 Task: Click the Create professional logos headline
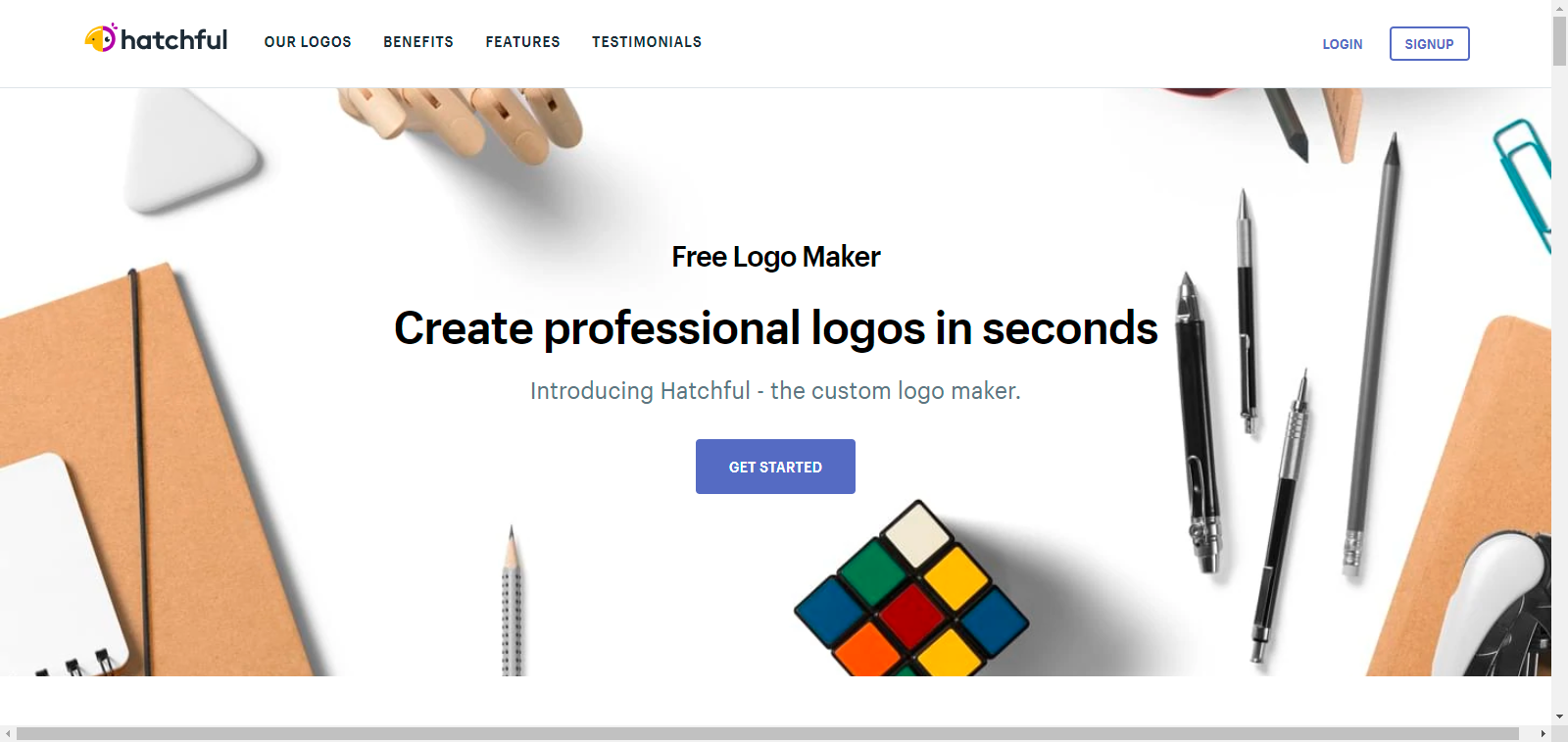[776, 328]
